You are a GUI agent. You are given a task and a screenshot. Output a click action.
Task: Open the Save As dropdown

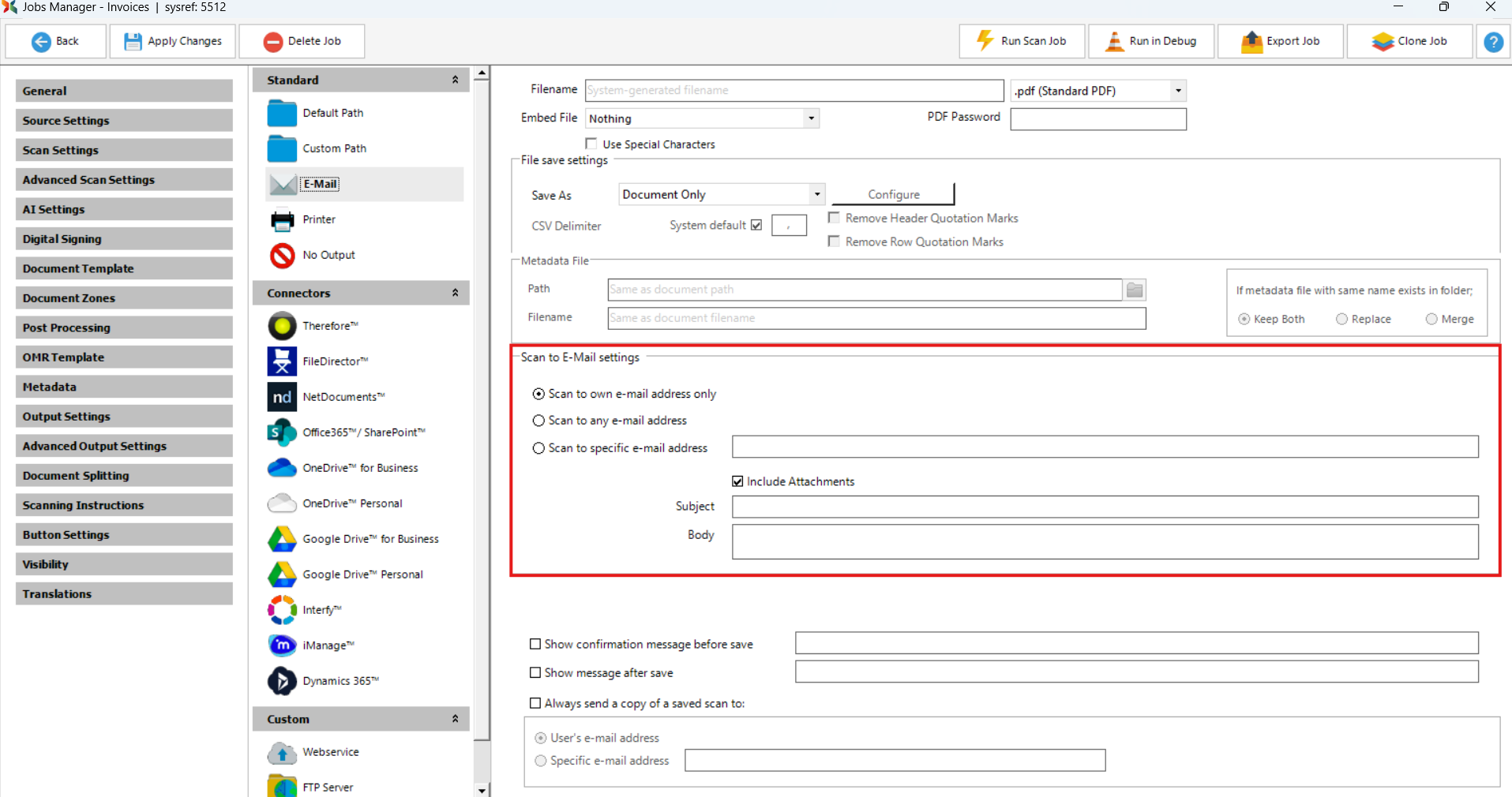pos(816,194)
